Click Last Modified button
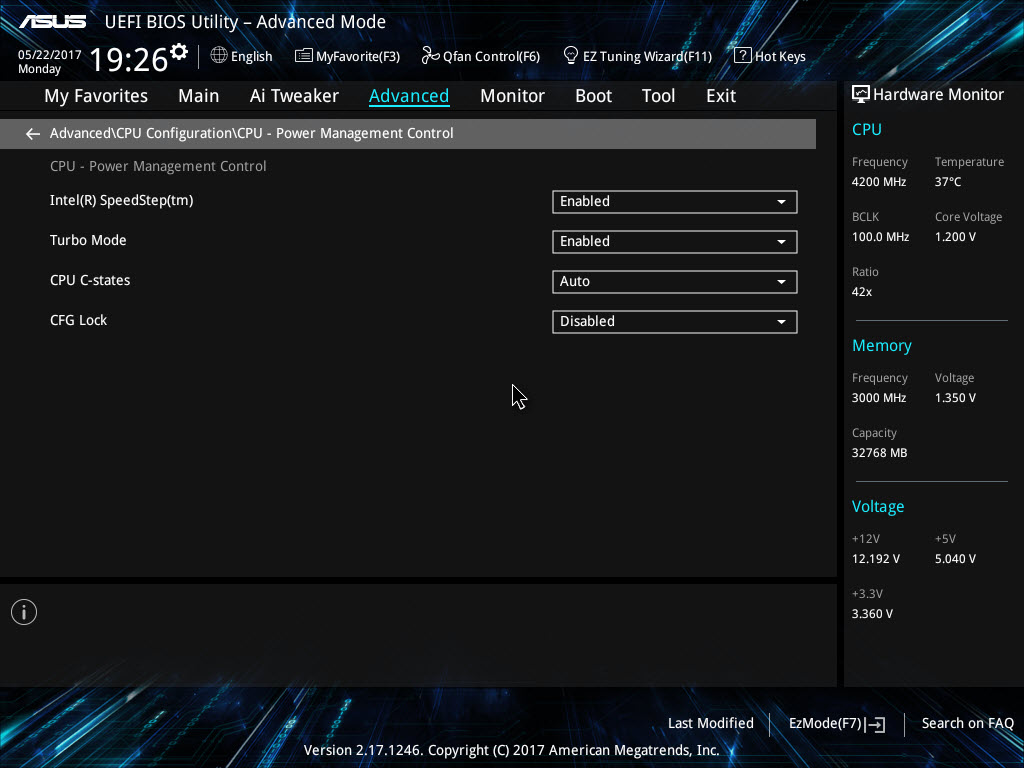The width and height of the screenshot is (1024, 768). (x=711, y=724)
